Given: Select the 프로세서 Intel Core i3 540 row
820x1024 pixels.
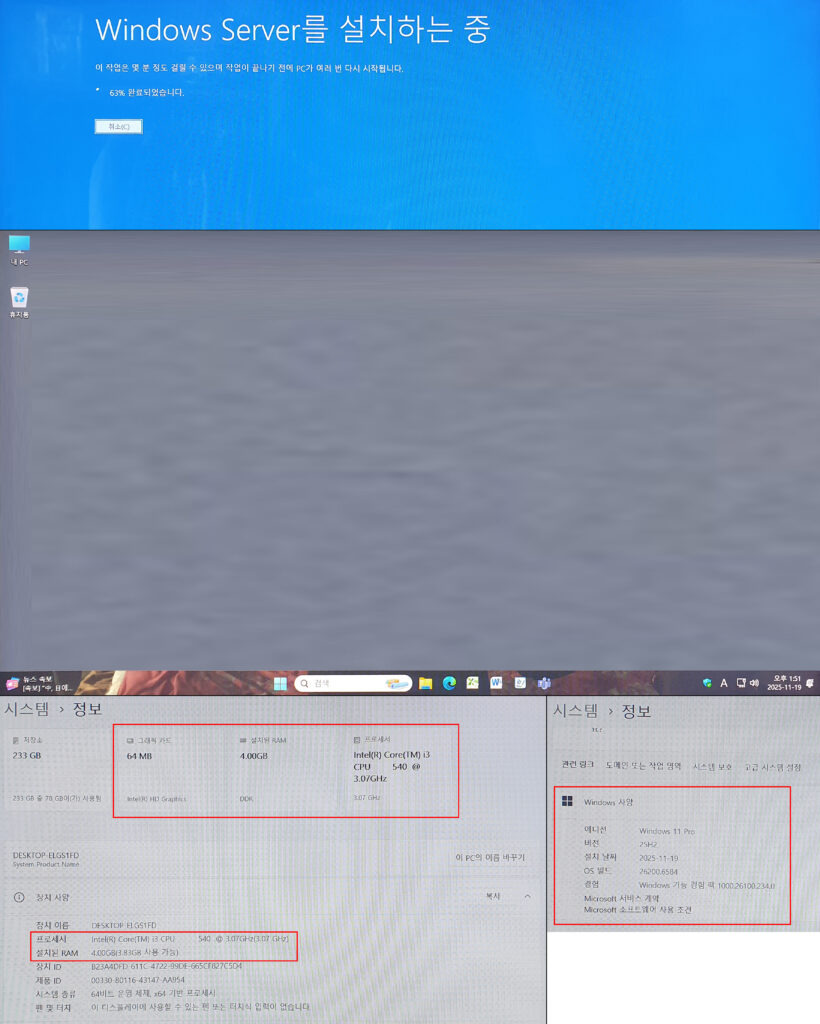Looking at the screenshot, I should 163,939.
